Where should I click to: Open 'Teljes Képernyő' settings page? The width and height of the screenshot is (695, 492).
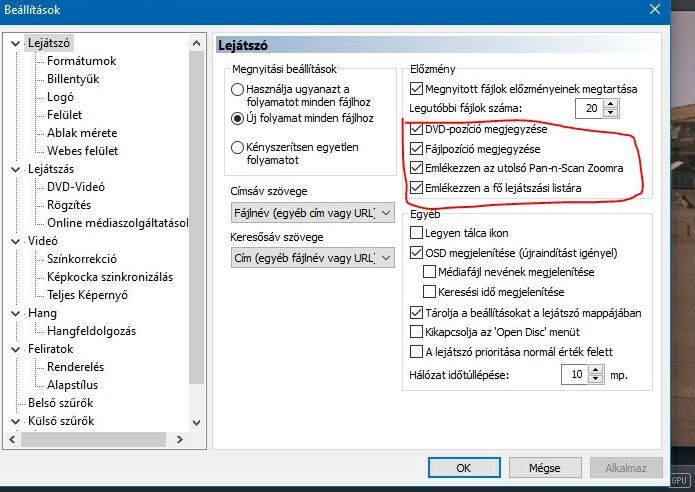tap(87, 295)
